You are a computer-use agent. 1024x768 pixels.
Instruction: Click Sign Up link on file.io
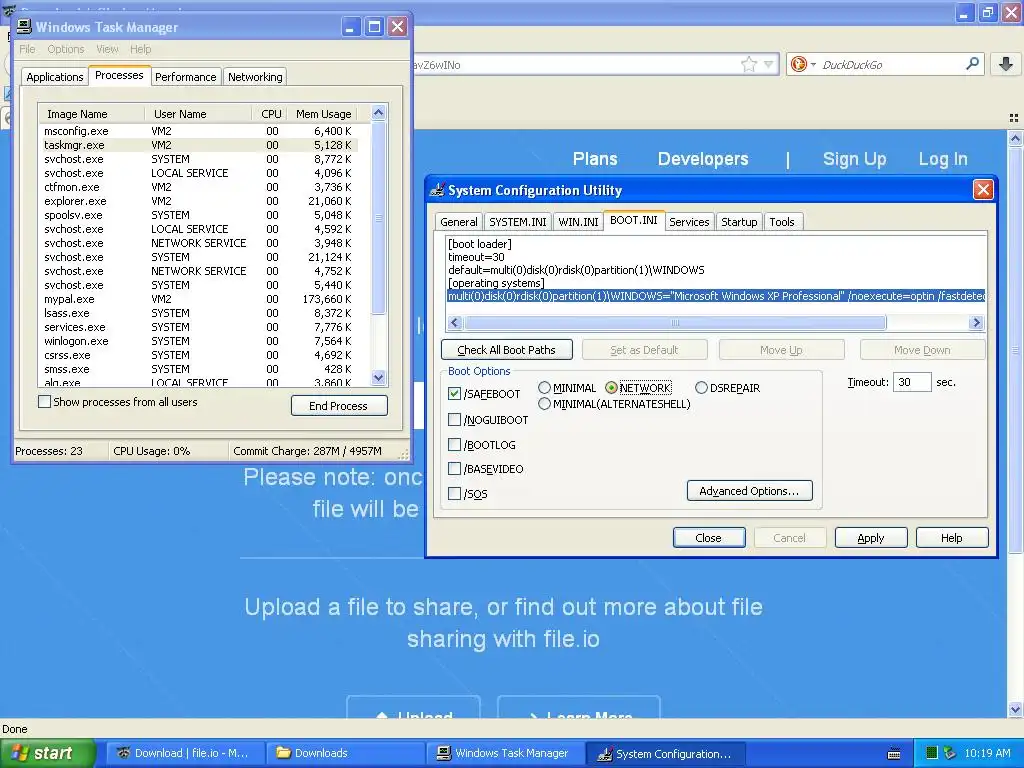coord(854,159)
